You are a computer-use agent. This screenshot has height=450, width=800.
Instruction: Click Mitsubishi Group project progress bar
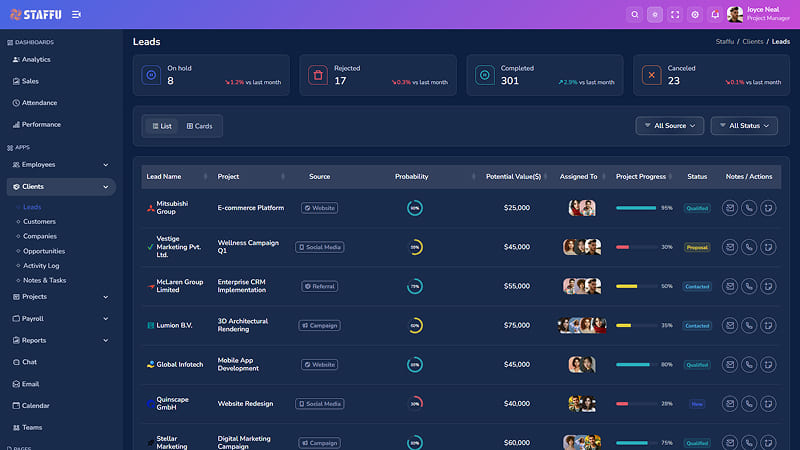tap(636, 208)
